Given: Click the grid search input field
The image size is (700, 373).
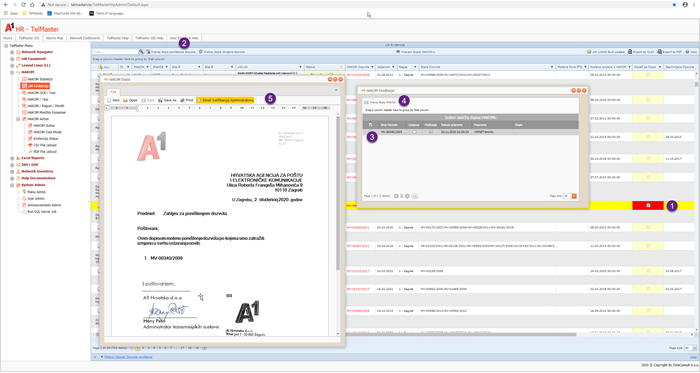Looking at the screenshot, I should (115, 52).
